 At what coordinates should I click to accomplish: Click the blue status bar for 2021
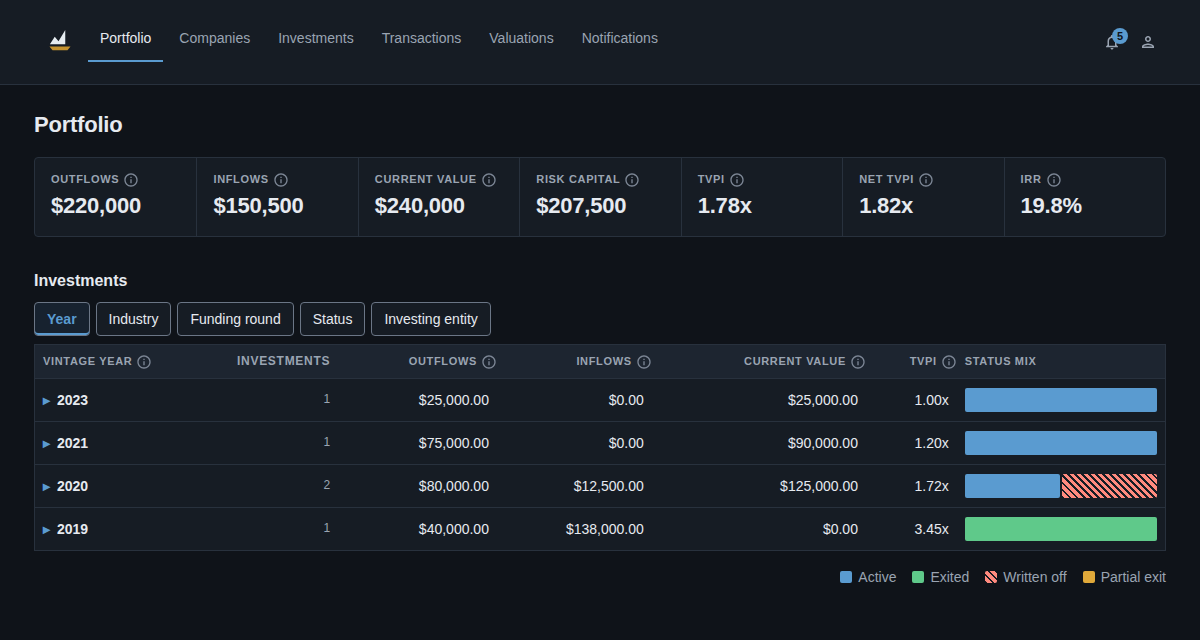(x=1061, y=443)
